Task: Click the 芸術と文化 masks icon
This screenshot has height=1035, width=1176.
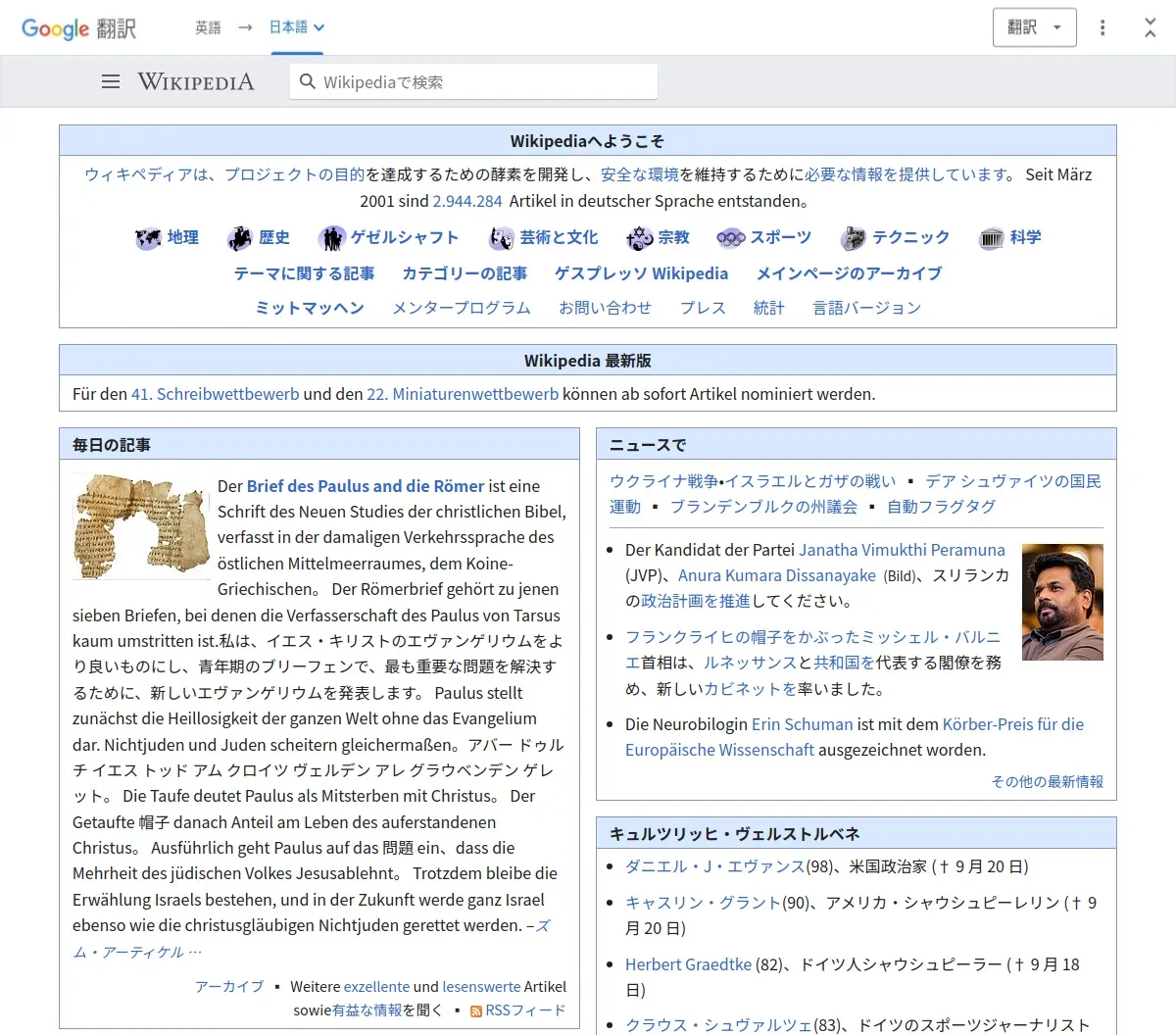Action: [x=502, y=238]
